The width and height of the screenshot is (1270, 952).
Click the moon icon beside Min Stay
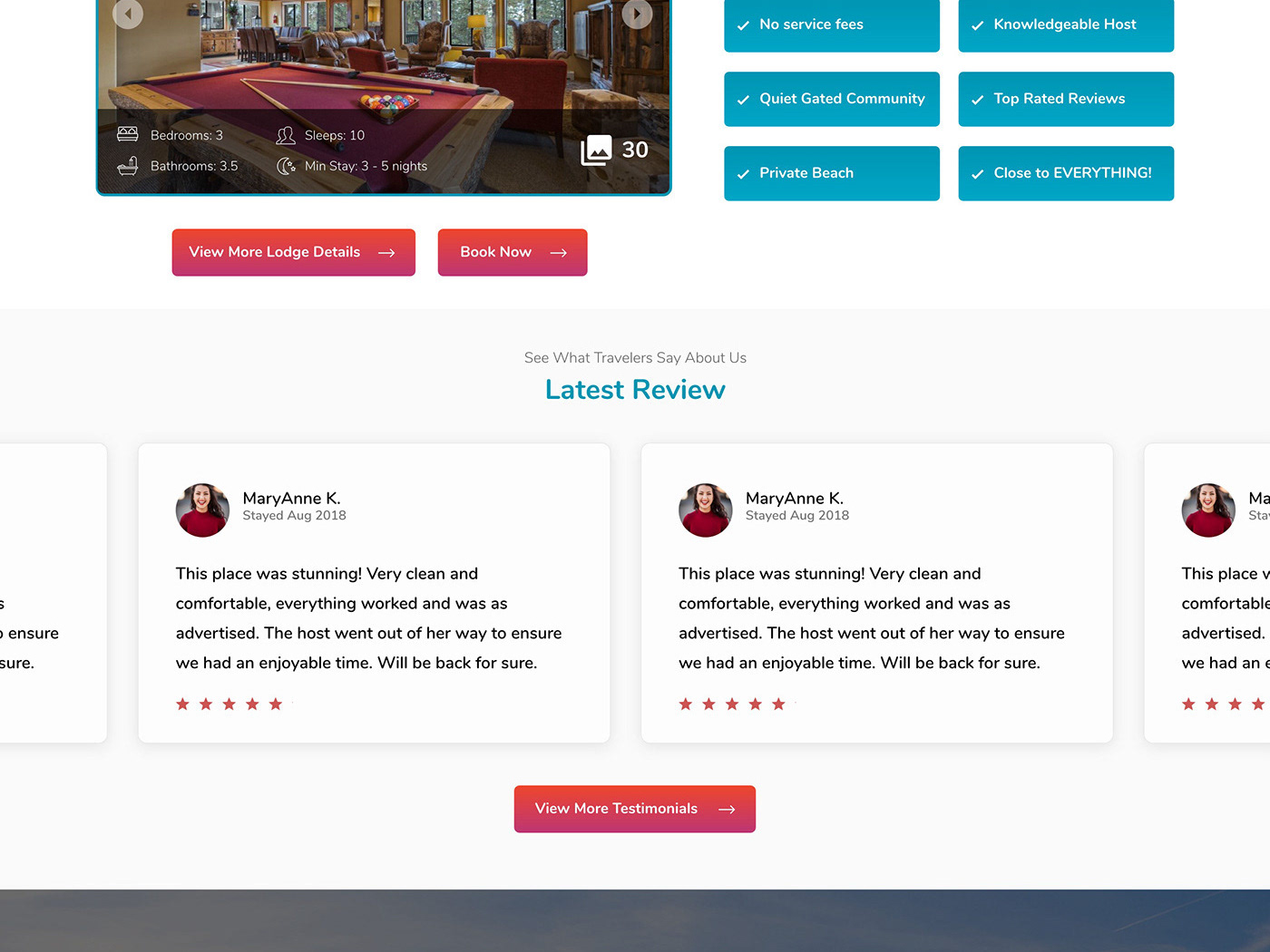pos(286,166)
